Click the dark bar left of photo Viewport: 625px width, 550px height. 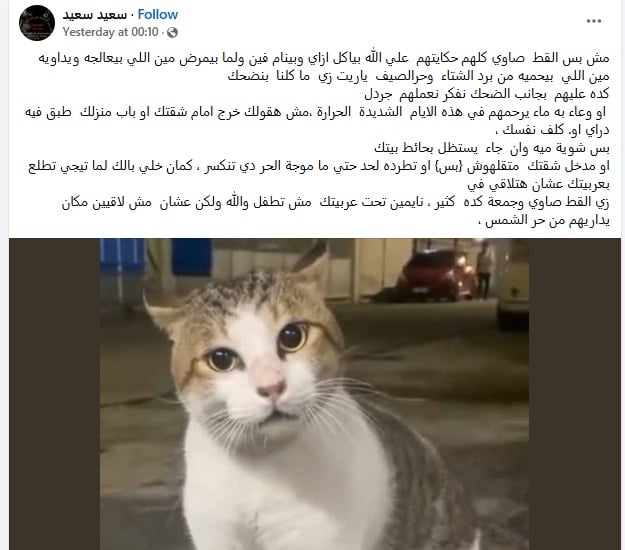click(x=55, y=394)
